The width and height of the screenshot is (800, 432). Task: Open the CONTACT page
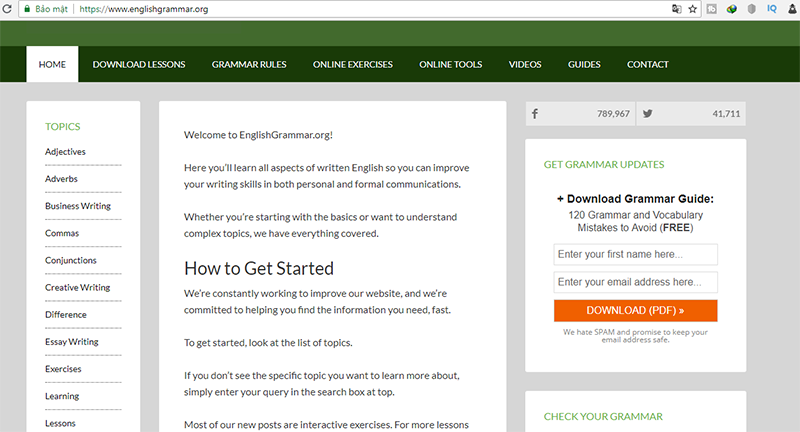pos(647,64)
